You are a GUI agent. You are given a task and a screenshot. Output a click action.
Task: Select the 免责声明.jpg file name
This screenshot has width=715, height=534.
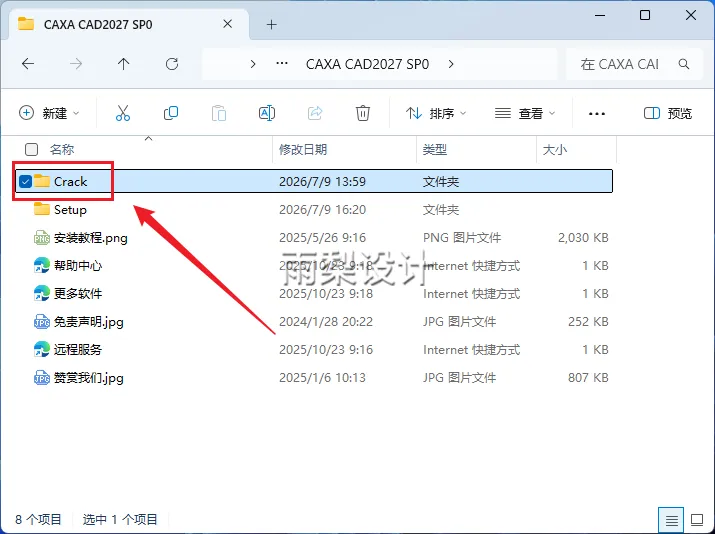point(89,321)
